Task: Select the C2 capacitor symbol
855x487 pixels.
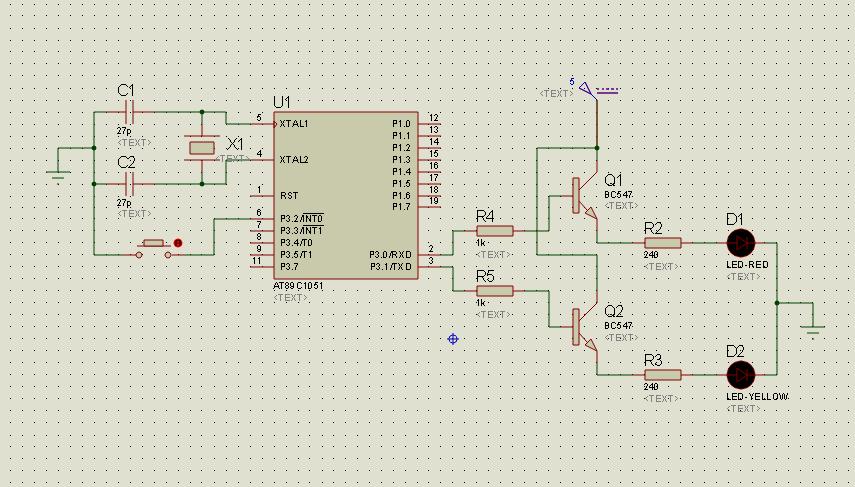Action: coord(129,184)
